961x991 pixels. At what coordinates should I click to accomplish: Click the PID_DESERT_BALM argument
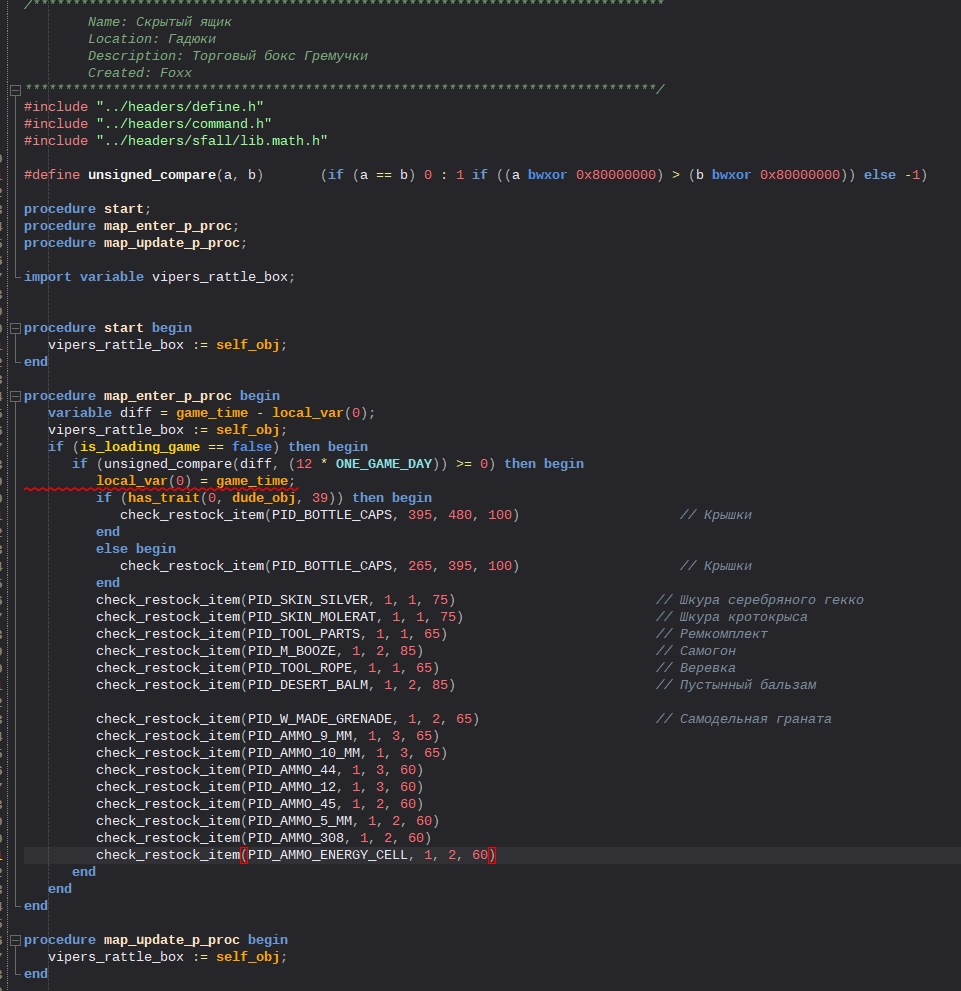pos(308,686)
